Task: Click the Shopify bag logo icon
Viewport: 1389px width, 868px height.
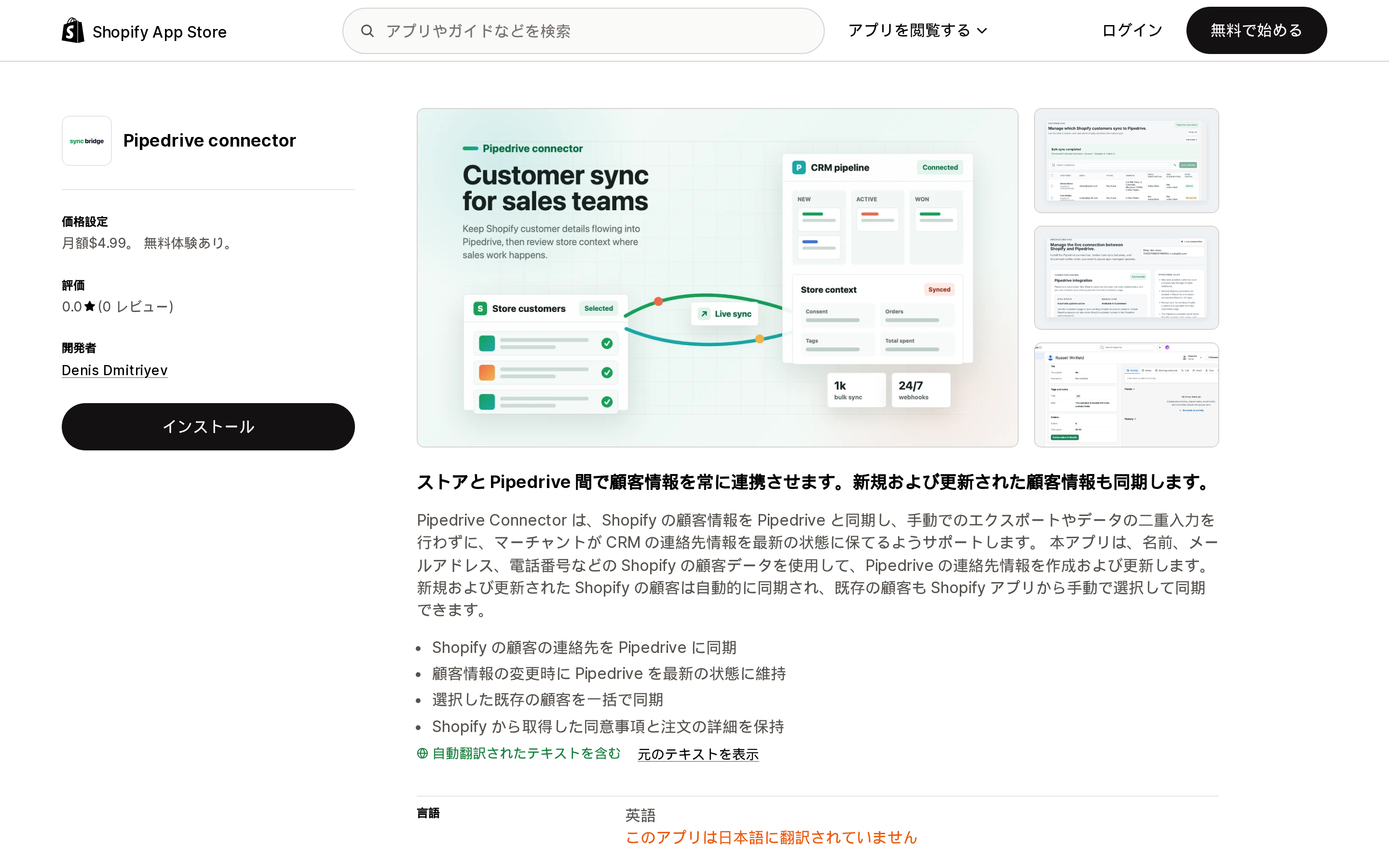Action: (73, 30)
